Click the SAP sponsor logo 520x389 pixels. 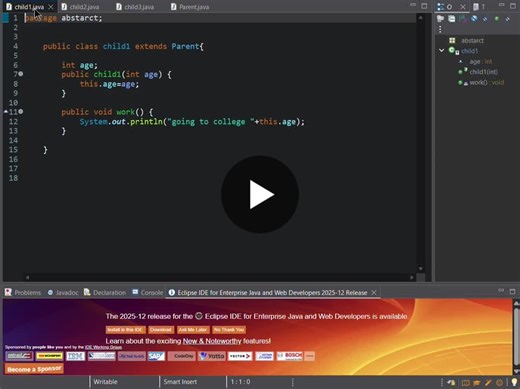point(156,356)
